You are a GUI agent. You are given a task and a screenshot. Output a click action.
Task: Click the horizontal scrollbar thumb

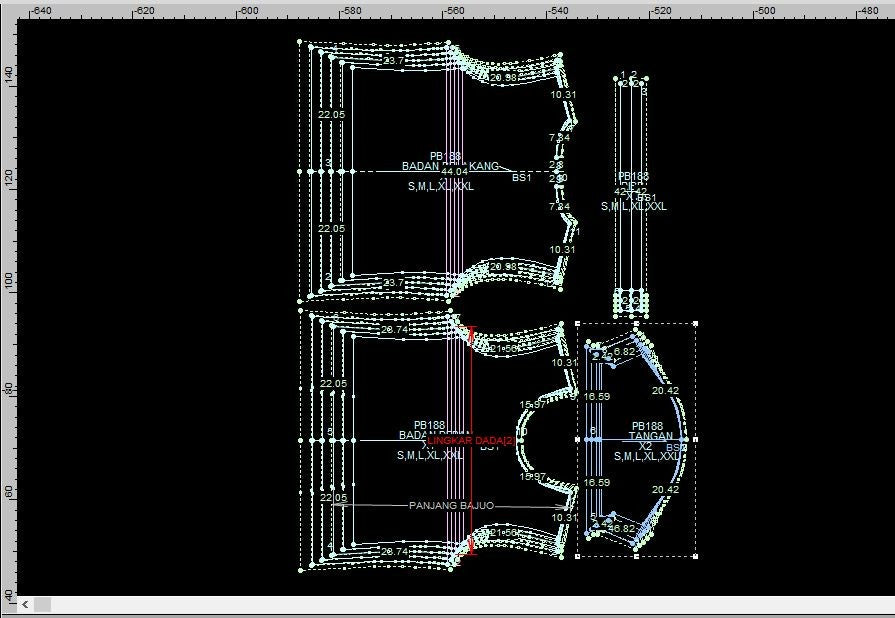coord(43,604)
